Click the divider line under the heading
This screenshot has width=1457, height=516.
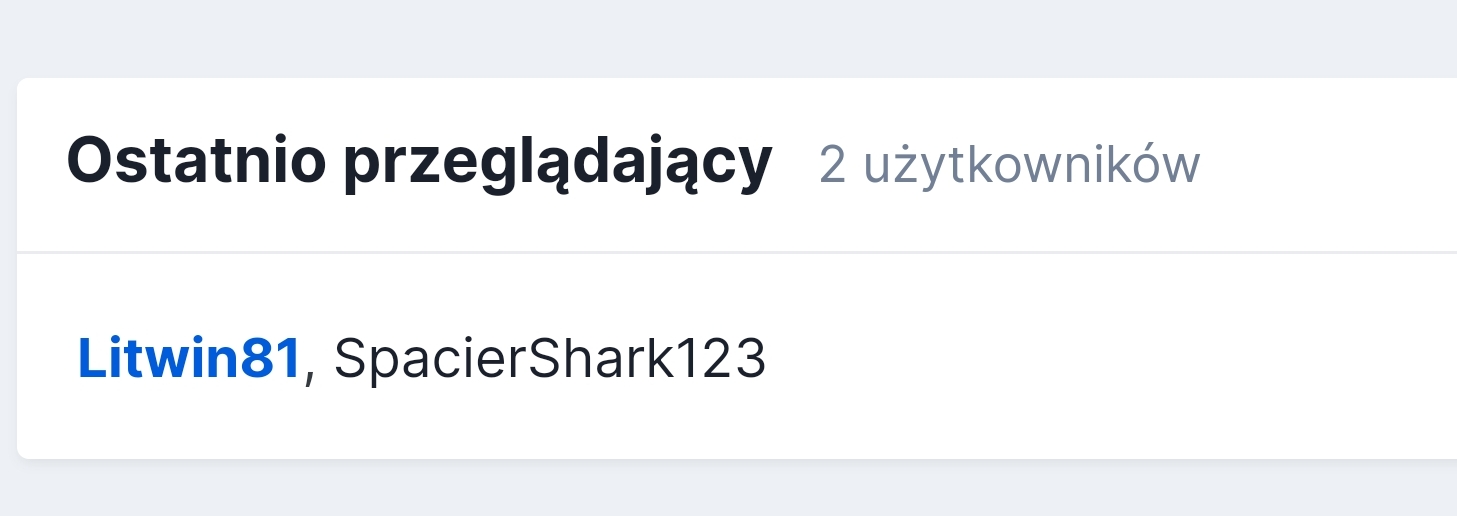point(737,252)
